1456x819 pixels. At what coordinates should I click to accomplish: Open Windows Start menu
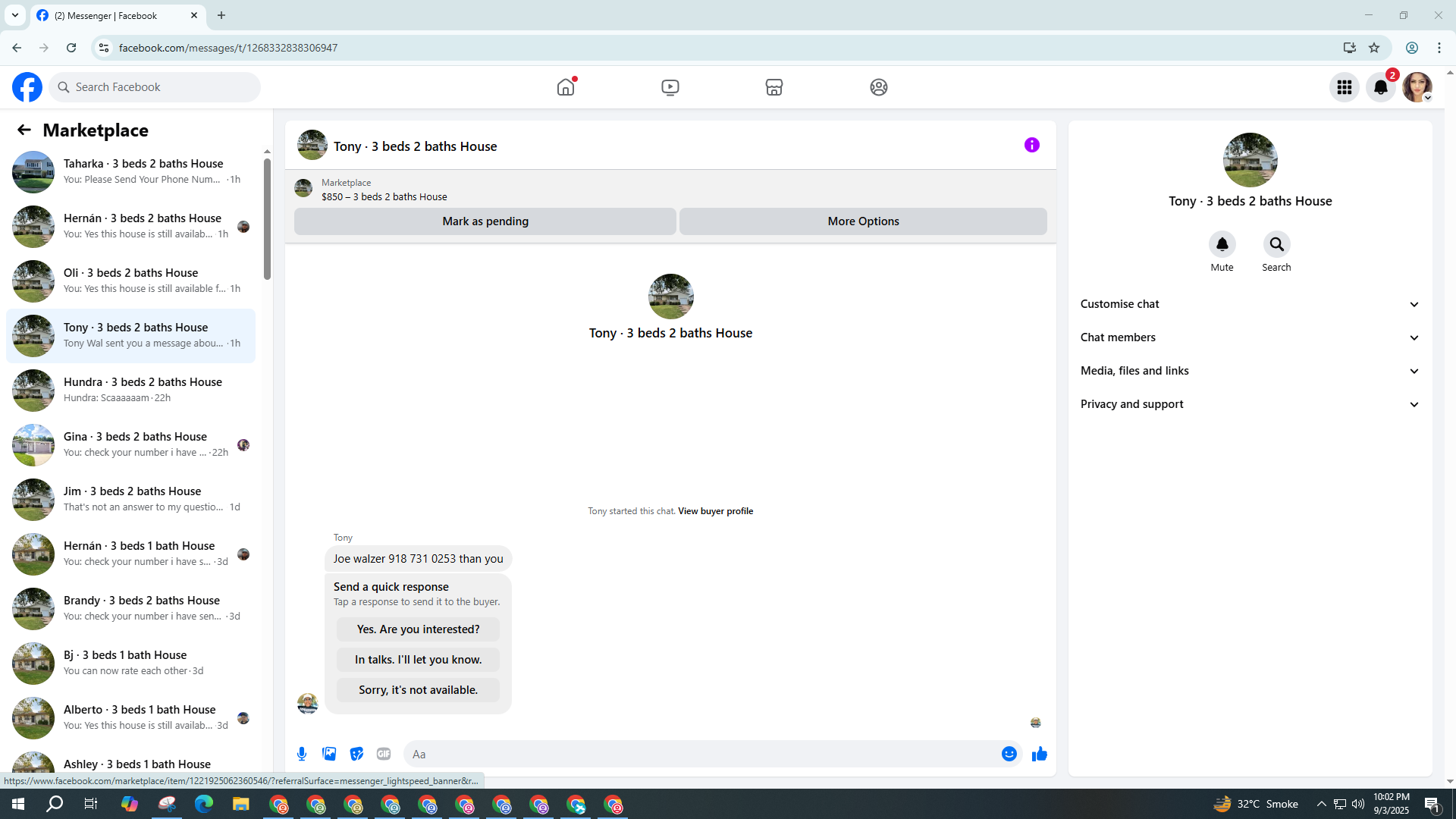point(18,804)
